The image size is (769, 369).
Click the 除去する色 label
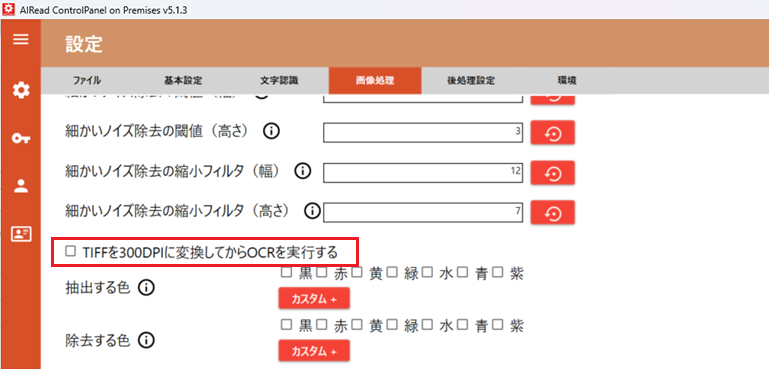coord(98,340)
